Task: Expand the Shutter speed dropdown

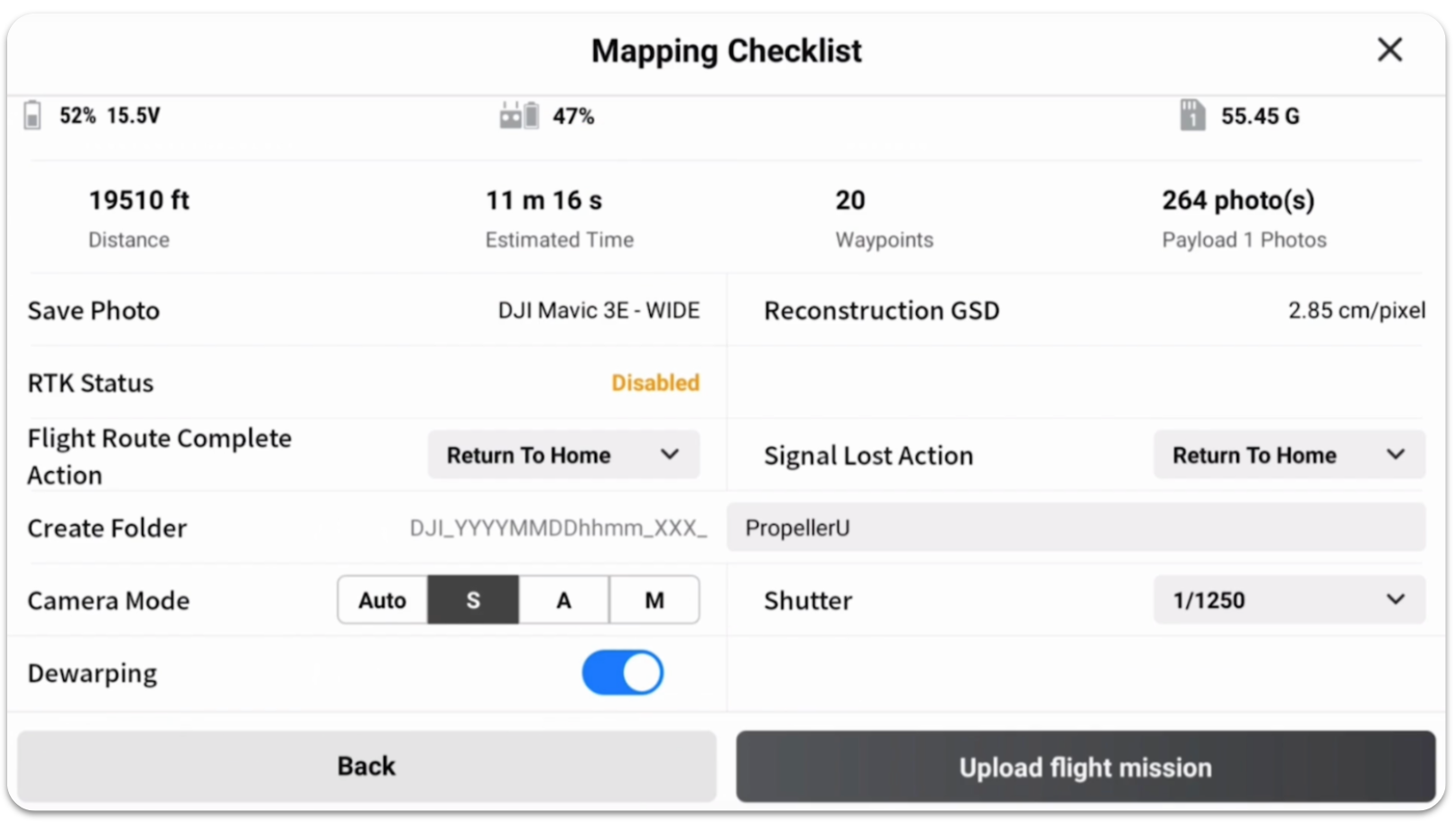Action: click(x=1288, y=600)
